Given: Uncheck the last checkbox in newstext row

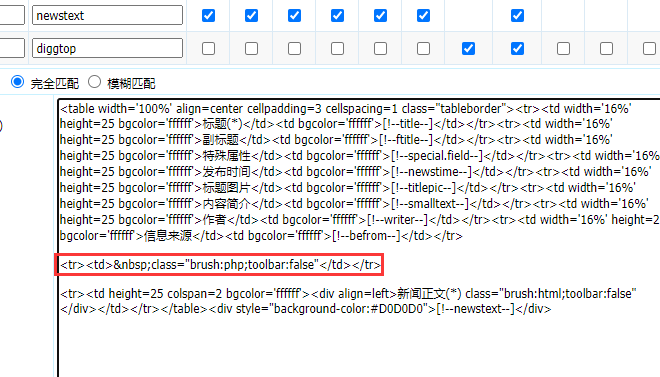Looking at the screenshot, I should pyautogui.click(x=517, y=16).
